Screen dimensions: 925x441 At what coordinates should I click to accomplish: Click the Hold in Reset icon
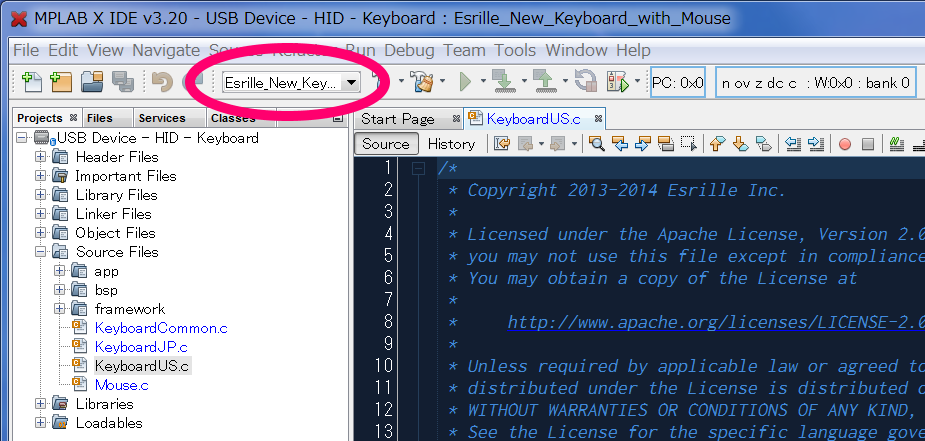[586, 82]
